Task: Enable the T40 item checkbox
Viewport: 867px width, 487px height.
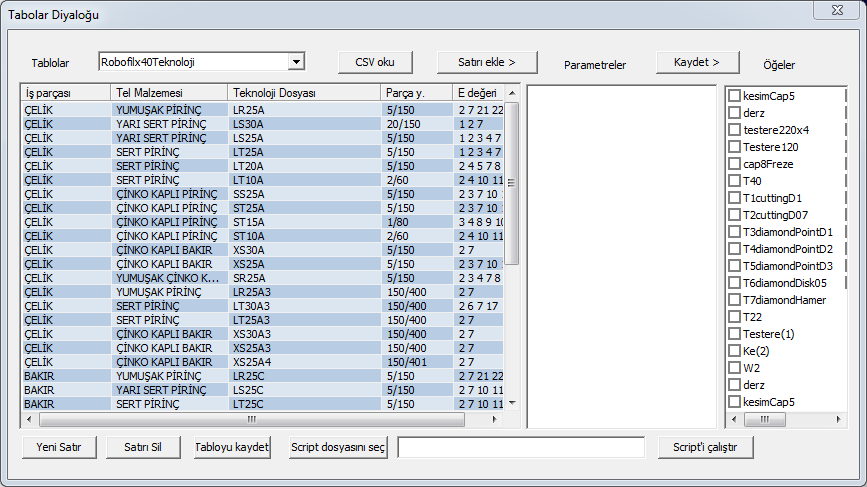Action: point(734,181)
